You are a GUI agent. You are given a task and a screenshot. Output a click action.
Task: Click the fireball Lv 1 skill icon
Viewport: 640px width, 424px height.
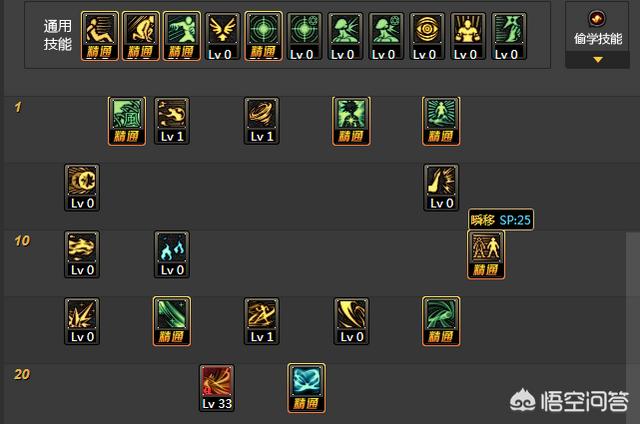(x=172, y=121)
